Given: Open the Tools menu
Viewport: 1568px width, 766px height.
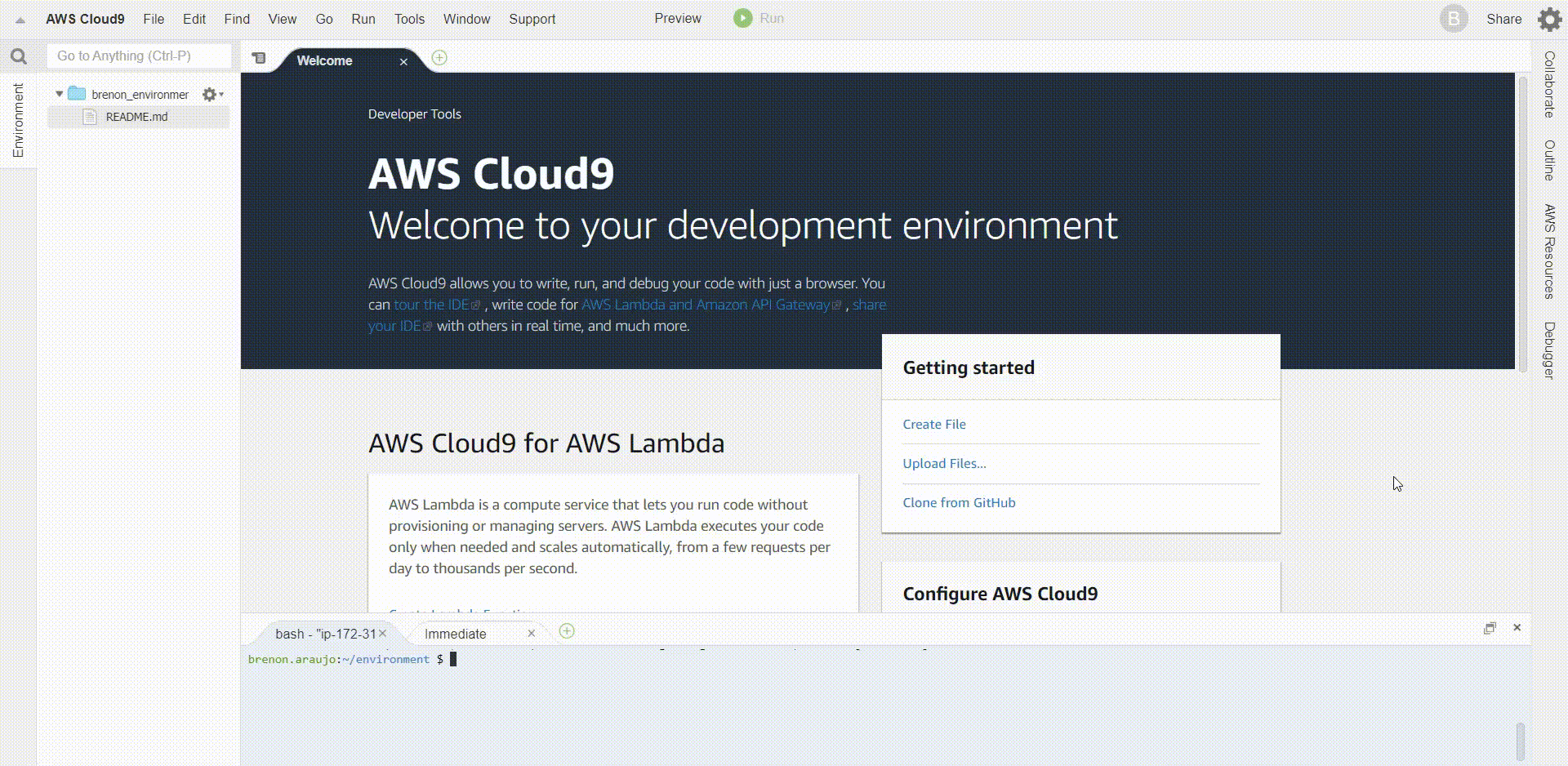Looking at the screenshot, I should (409, 19).
